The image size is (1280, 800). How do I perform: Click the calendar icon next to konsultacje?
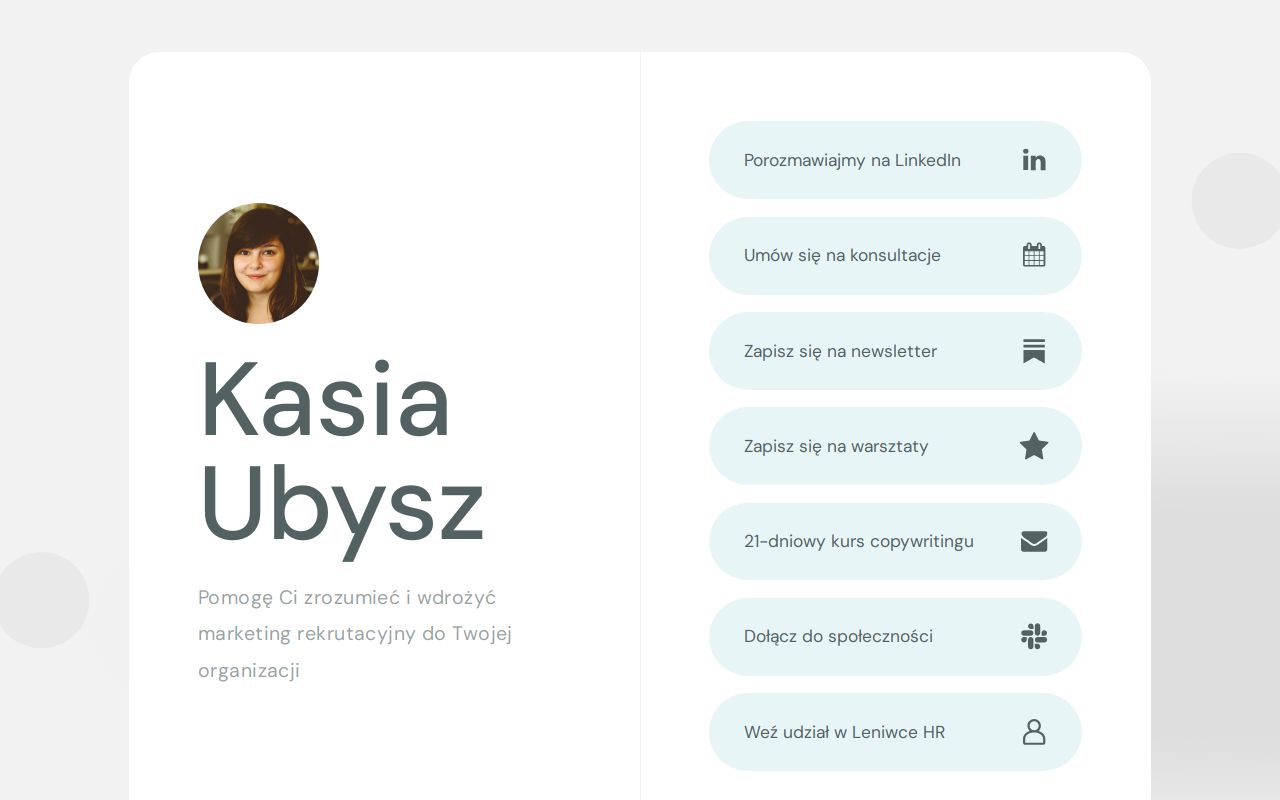pos(1034,255)
